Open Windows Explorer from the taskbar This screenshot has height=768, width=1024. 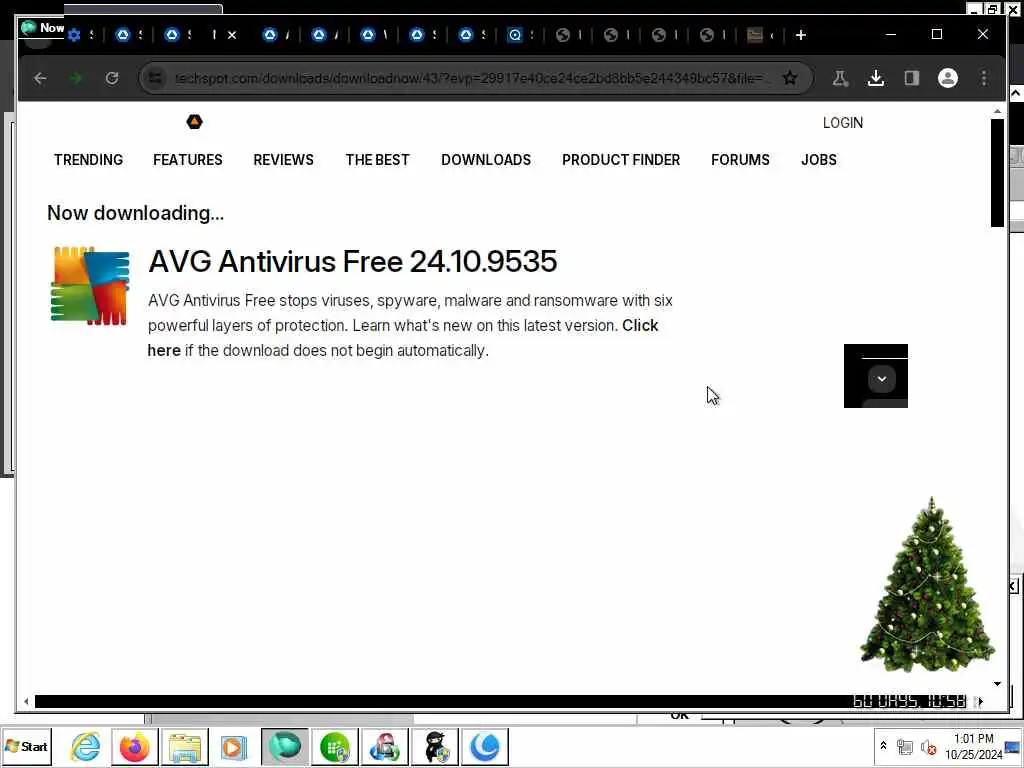185,746
